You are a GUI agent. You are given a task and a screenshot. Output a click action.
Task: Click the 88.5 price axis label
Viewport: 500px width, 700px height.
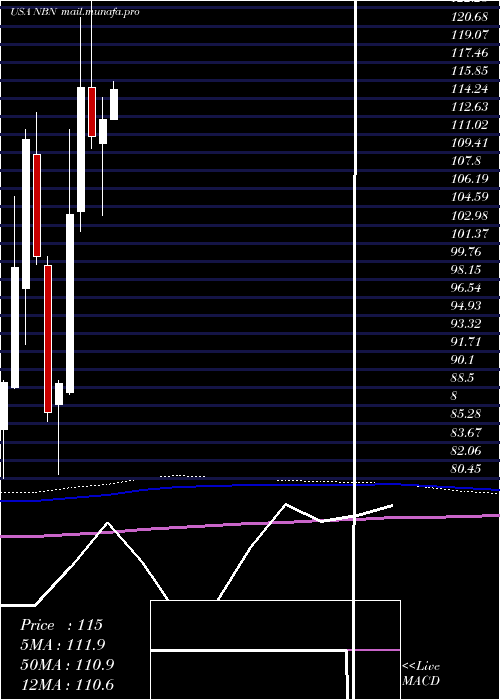tap(463, 378)
